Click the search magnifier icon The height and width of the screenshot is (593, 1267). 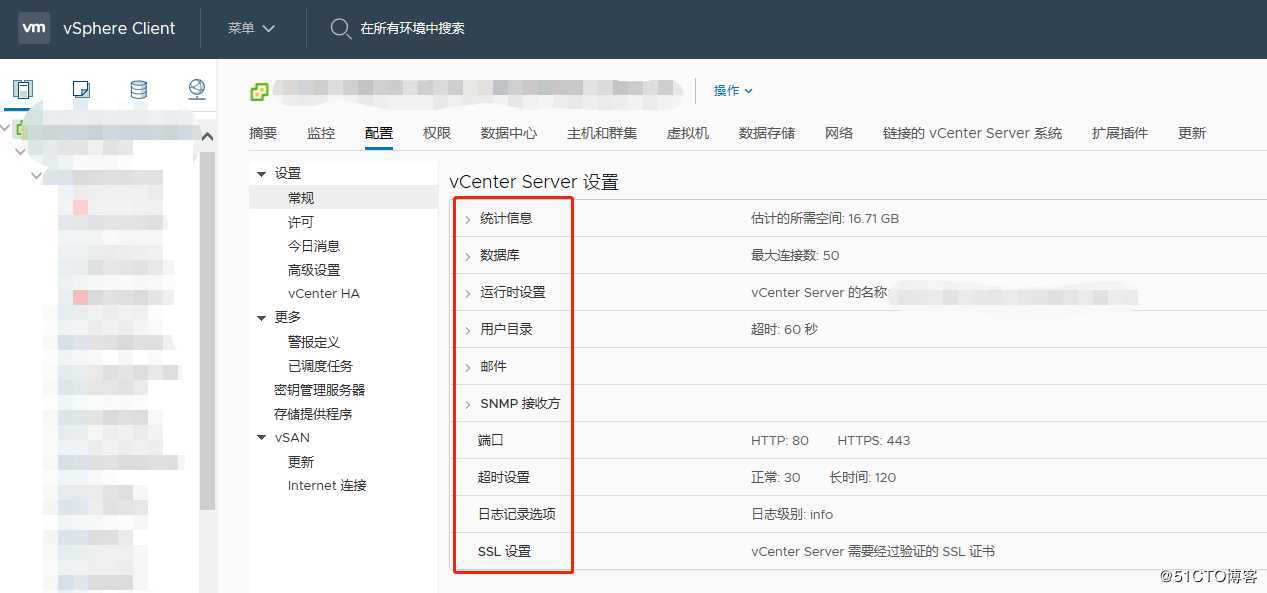pyautogui.click(x=340, y=28)
